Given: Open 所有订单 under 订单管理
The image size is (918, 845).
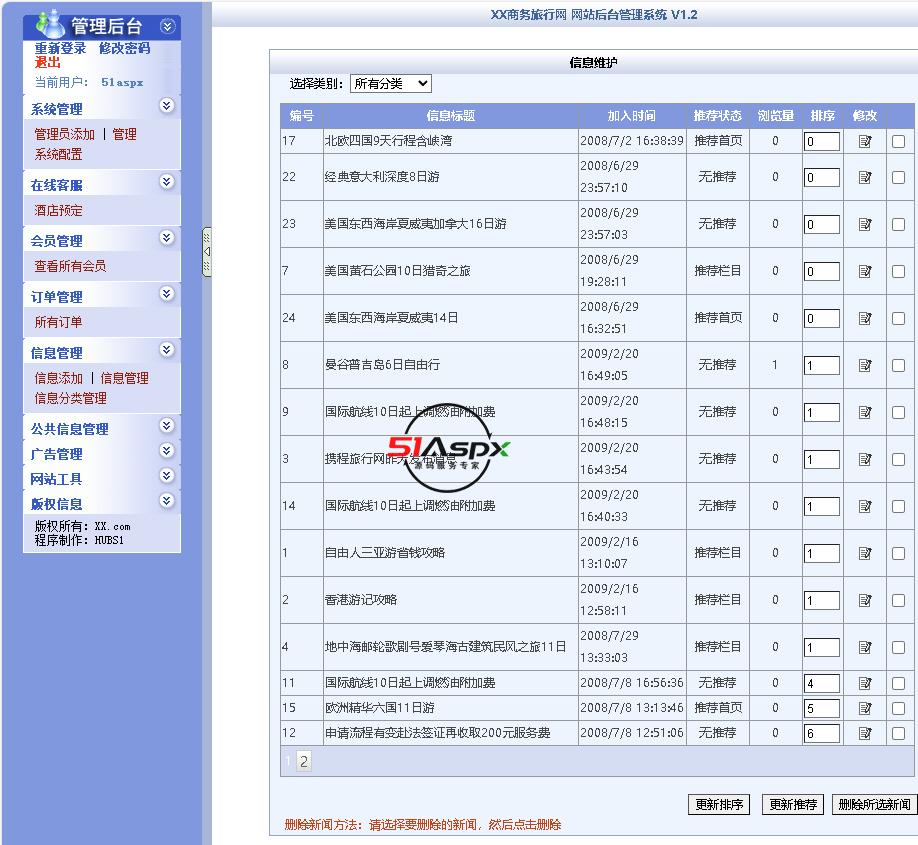Looking at the screenshot, I should (x=58, y=322).
